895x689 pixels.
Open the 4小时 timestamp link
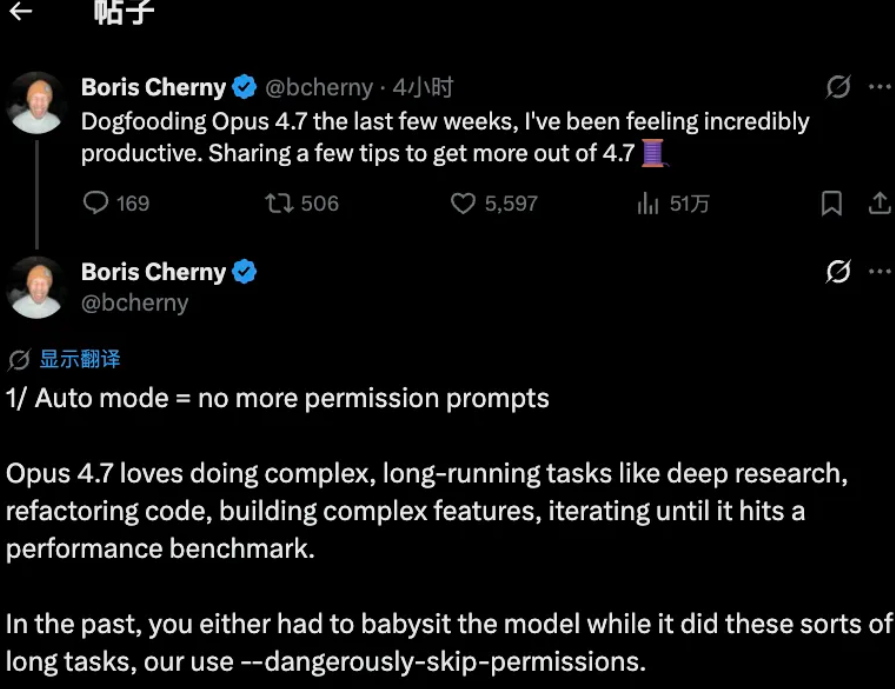(423, 88)
